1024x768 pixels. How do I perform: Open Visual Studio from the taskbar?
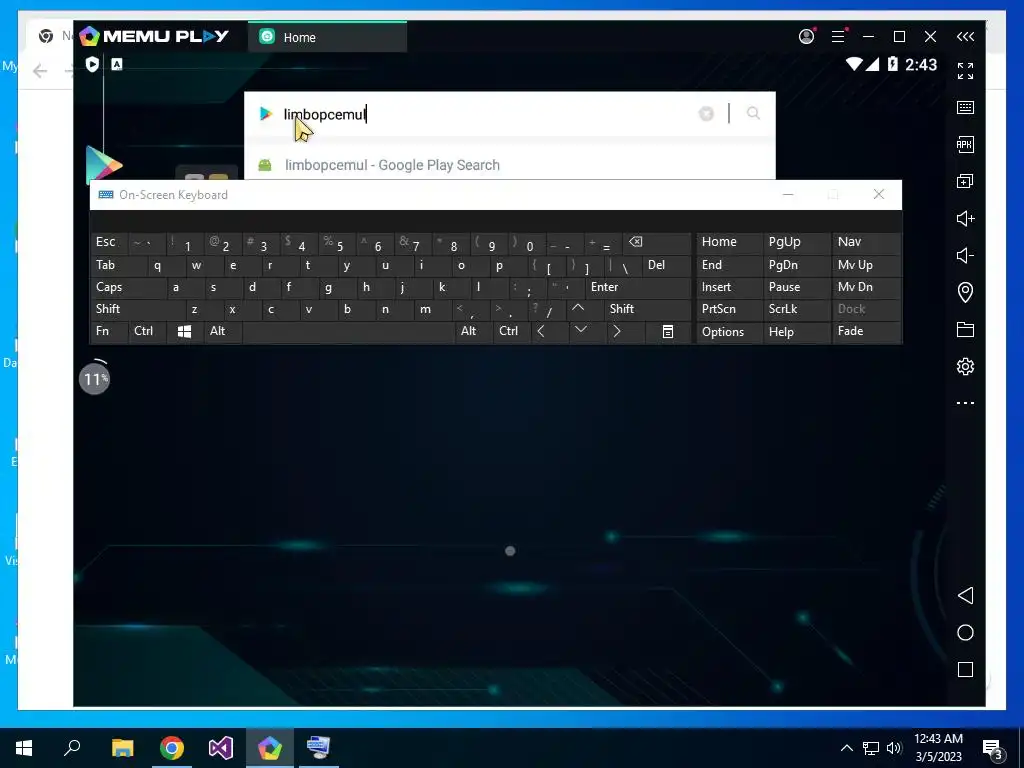221,748
